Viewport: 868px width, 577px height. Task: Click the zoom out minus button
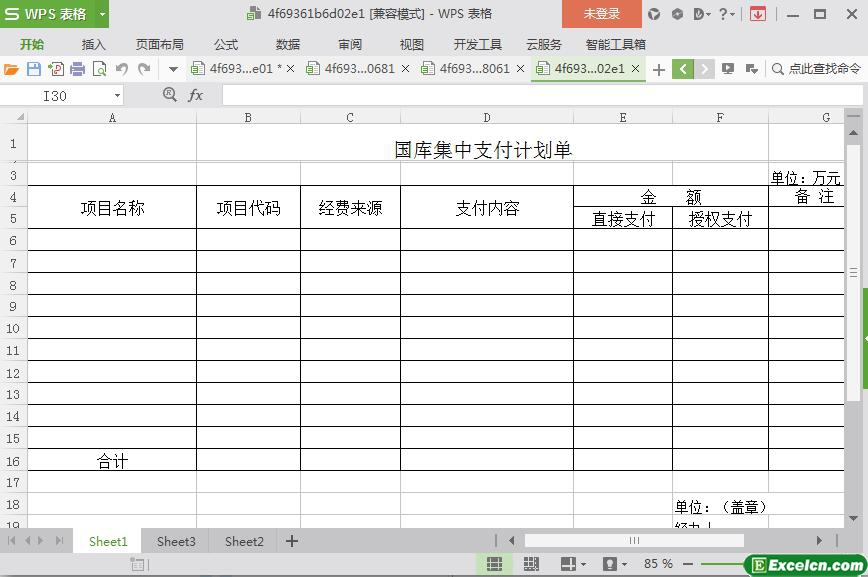686,564
